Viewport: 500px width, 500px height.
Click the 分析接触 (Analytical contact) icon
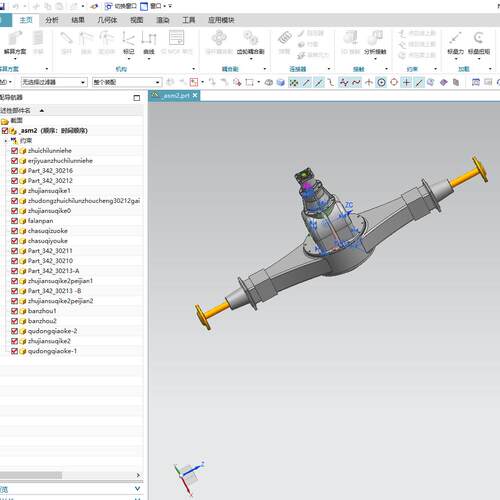375,42
